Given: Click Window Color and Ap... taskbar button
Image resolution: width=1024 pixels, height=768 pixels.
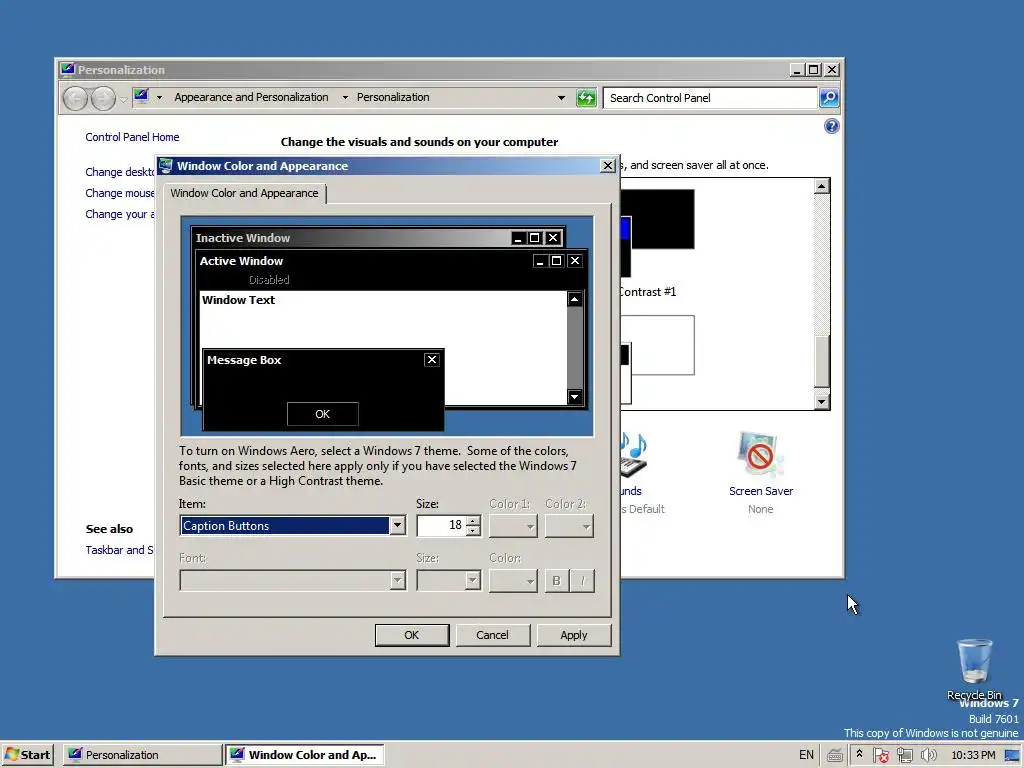Looking at the screenshot, I should pos(304,755).
